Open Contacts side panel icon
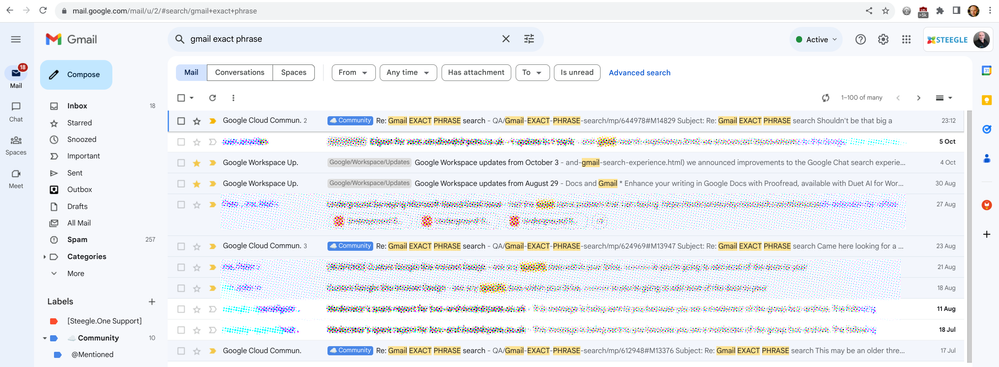The image size is (999, 367). (986, 158)
